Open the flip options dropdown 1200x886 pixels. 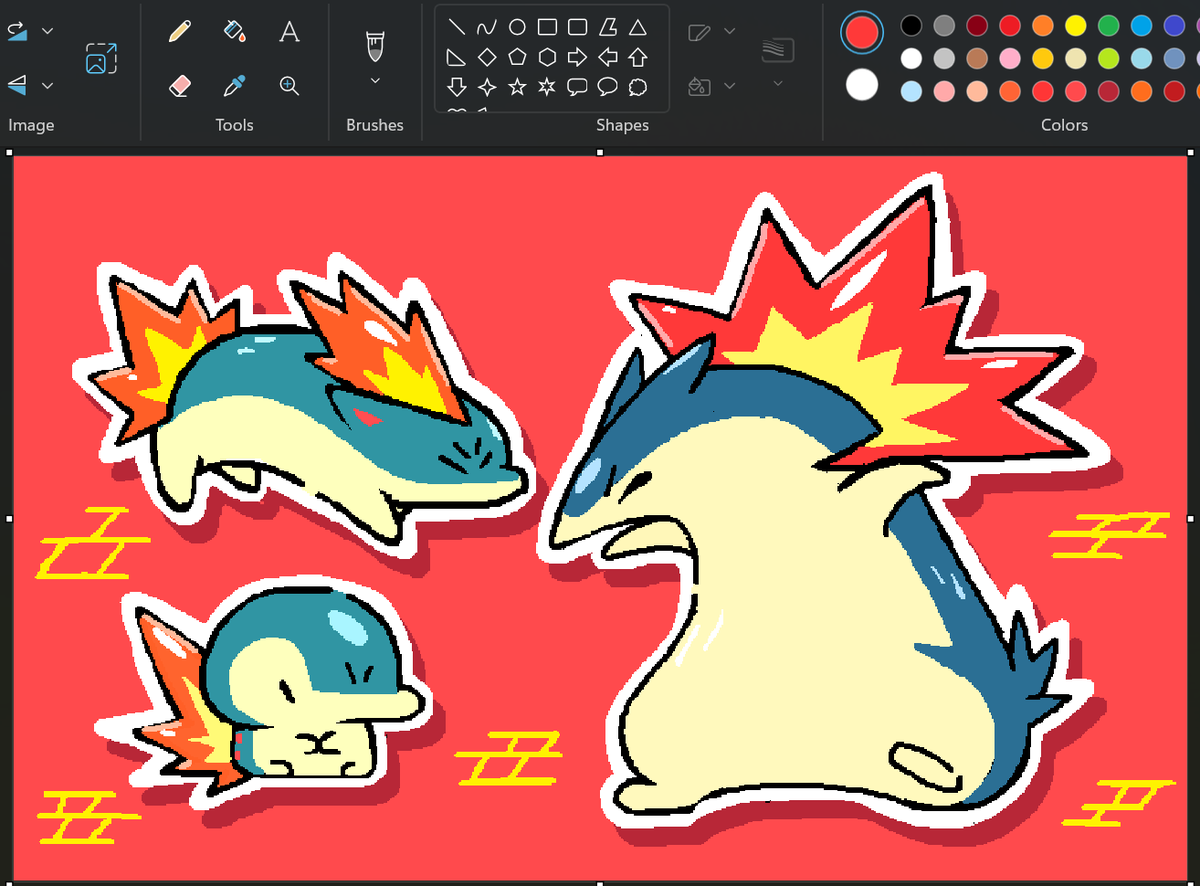point(47,84)
